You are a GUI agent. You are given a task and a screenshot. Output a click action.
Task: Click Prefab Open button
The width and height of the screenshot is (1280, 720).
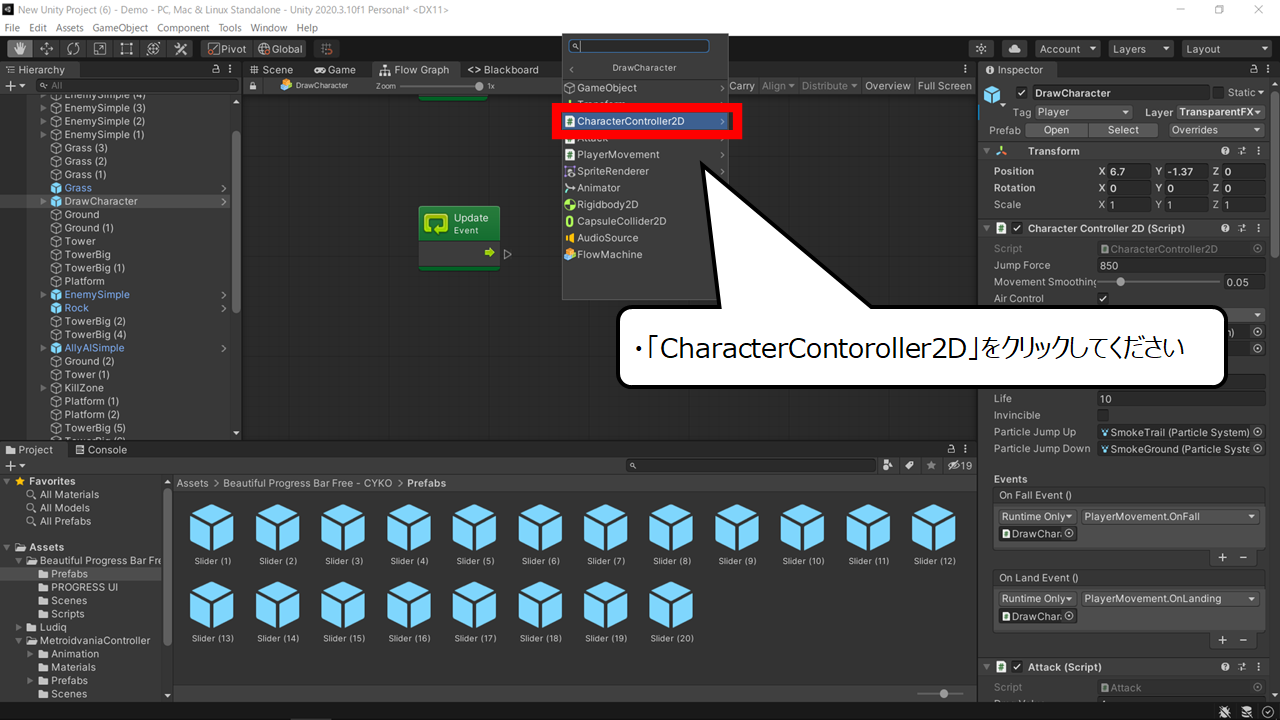click(1056, 130)
